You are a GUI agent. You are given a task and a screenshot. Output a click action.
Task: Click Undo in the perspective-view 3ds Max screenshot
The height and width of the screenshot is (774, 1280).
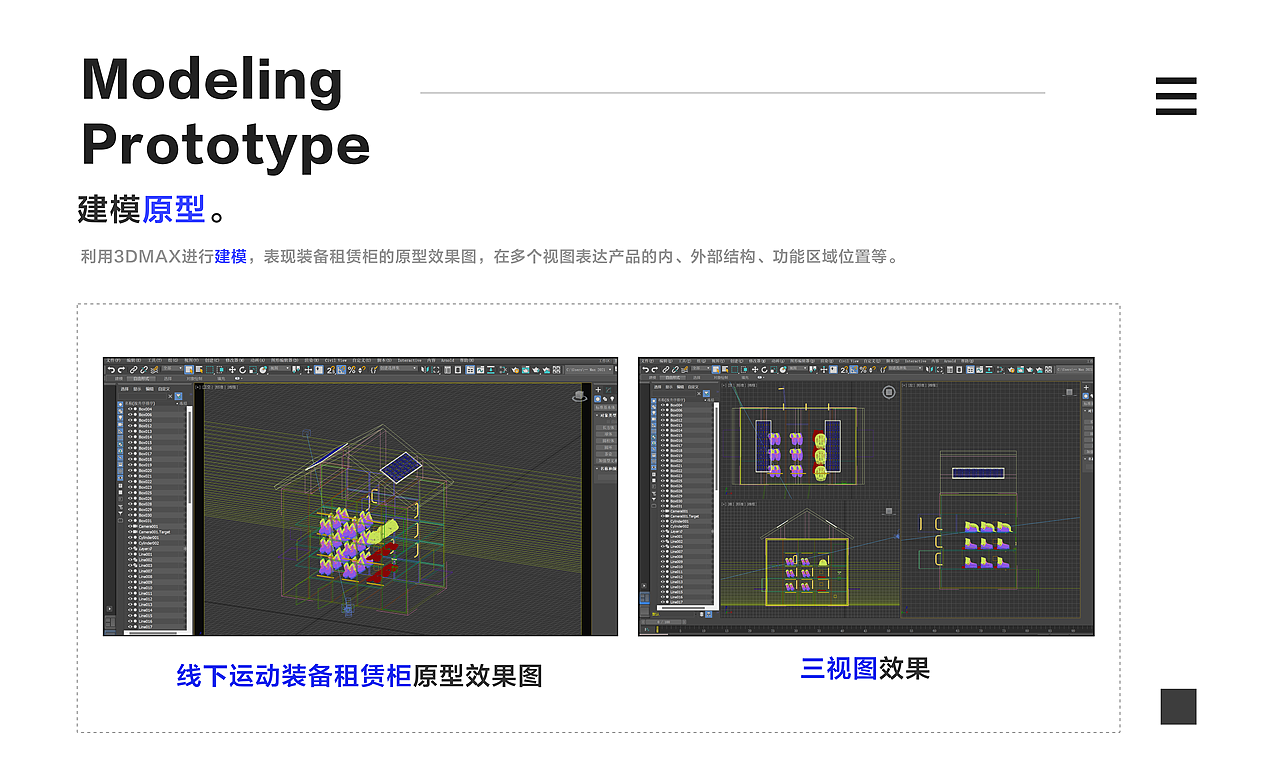(111, 370)
